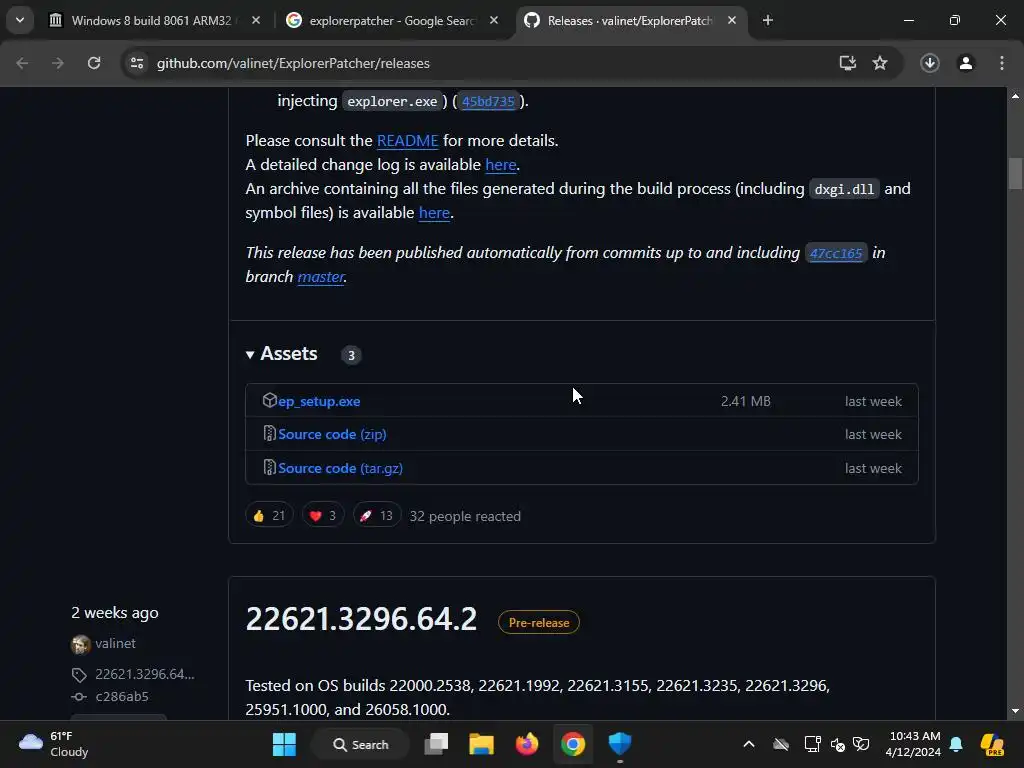Click the browser back arrow
The height and width of the screenshot is (768, 1024).
22,63
